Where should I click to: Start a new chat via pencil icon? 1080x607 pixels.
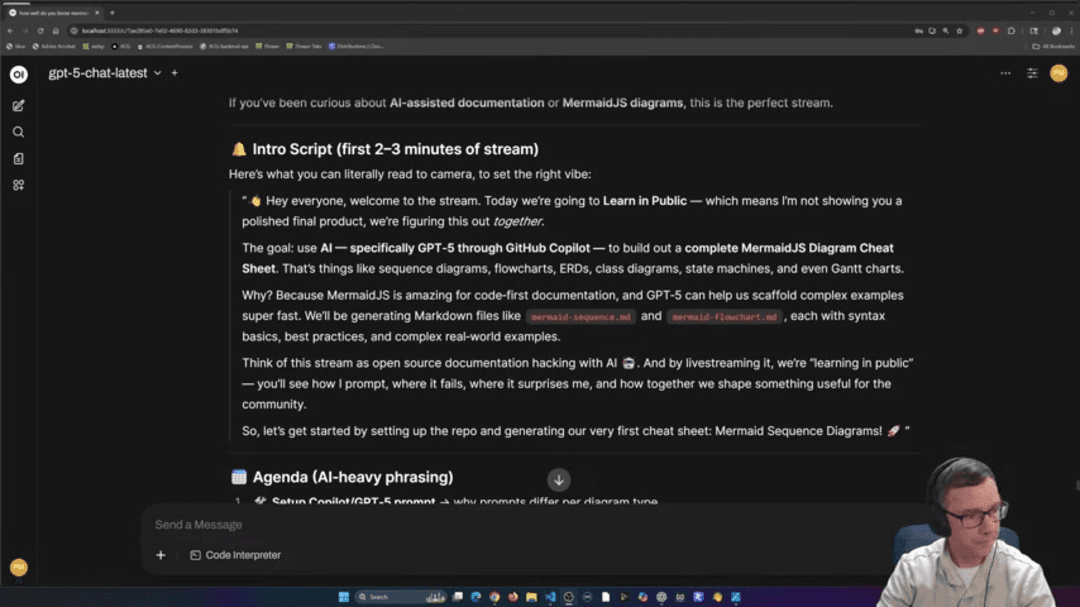[18, 105]
